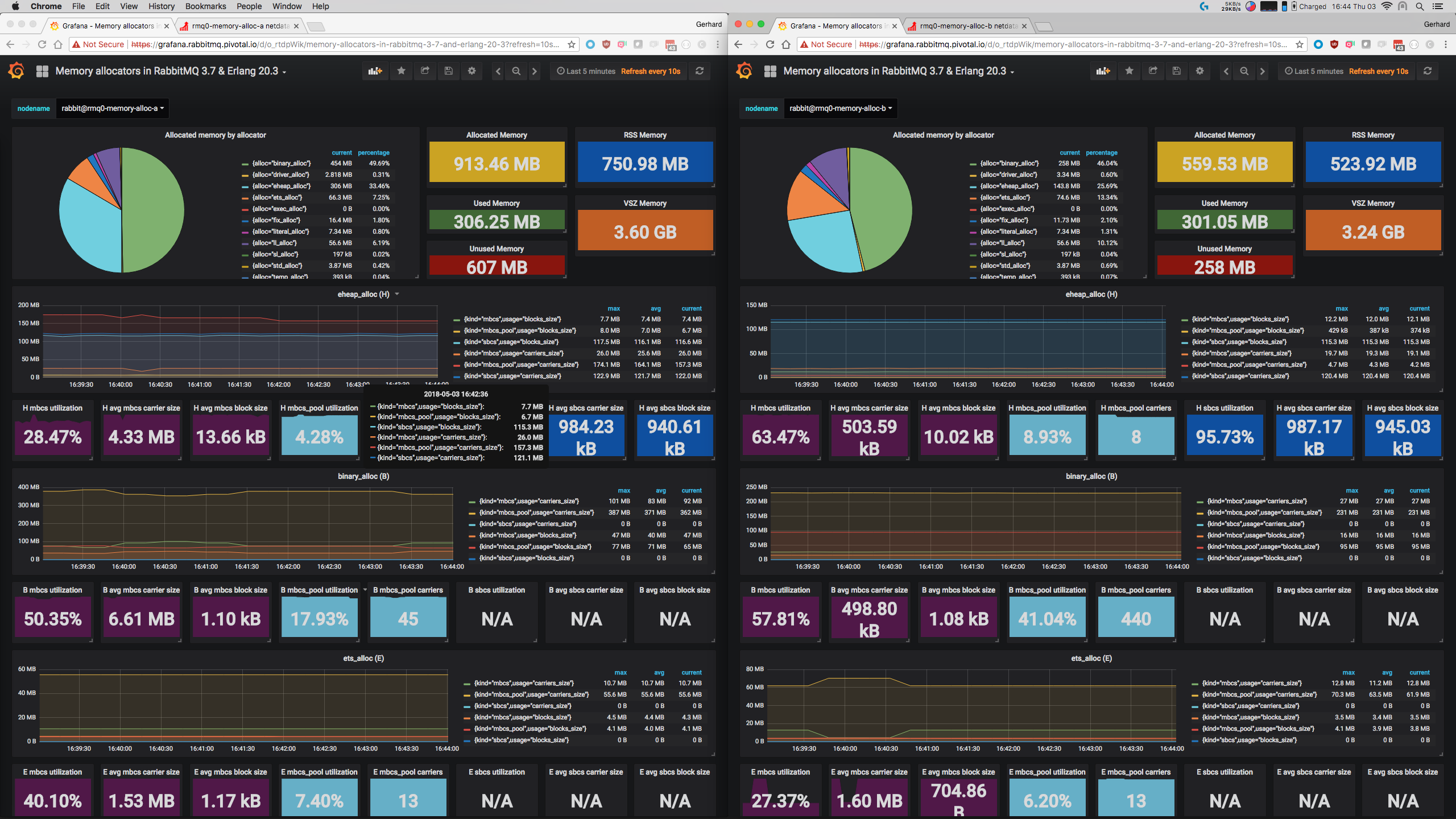Open dashboards grid icon in right window
1456x819 pixels.
(x=770, y=71)
